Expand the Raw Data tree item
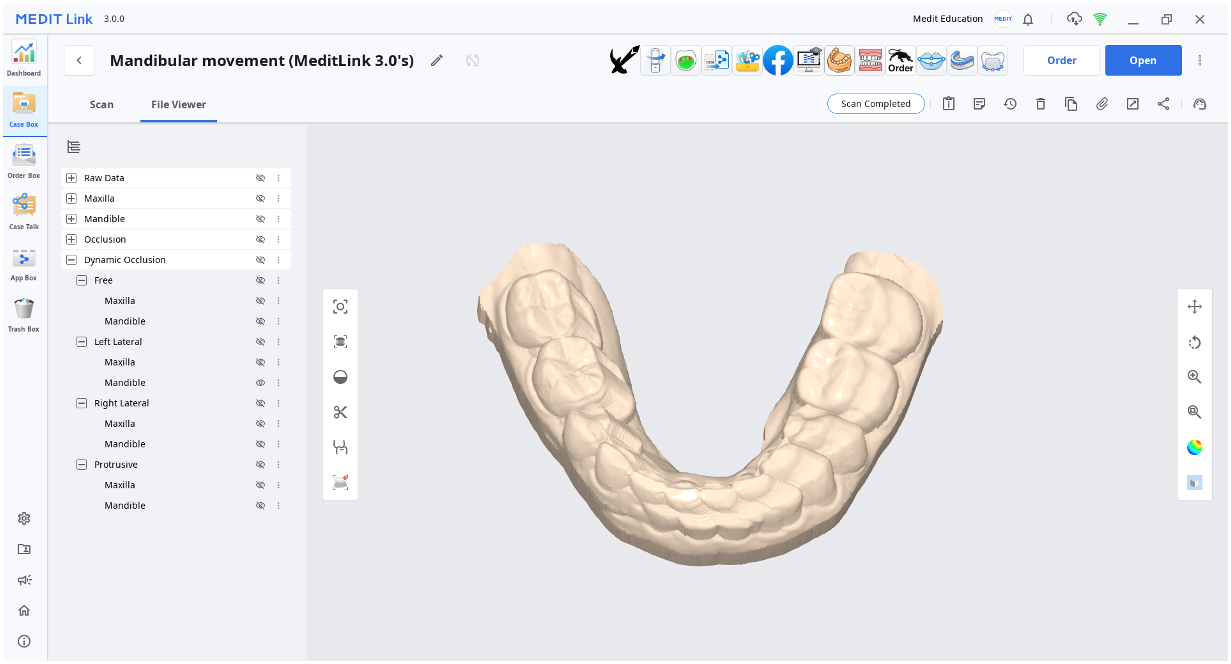This screenshot has width=1231, height=664. point(70,177)
